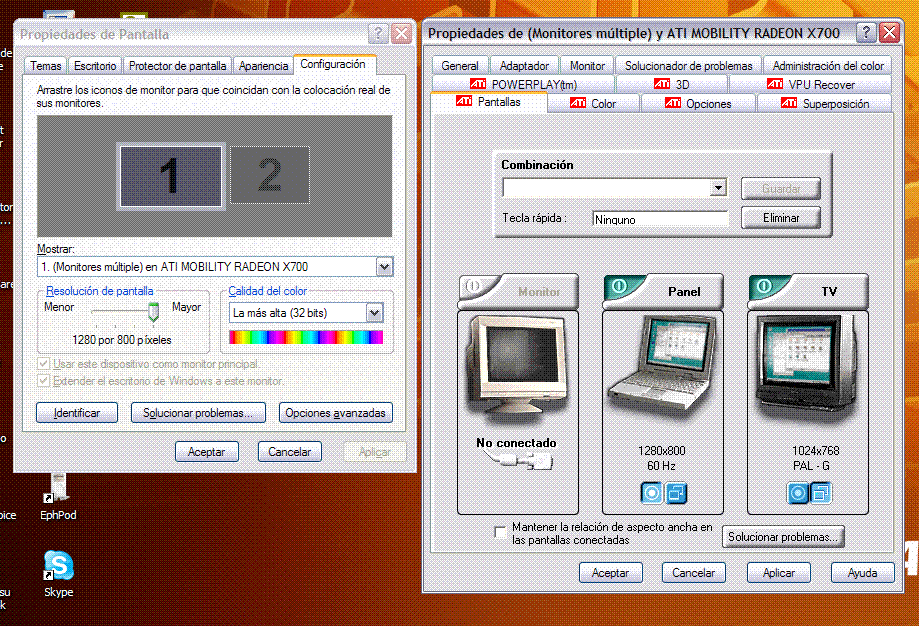
Task: Click the 'PAL - G' TV standard text
Action: pos(812,466)
